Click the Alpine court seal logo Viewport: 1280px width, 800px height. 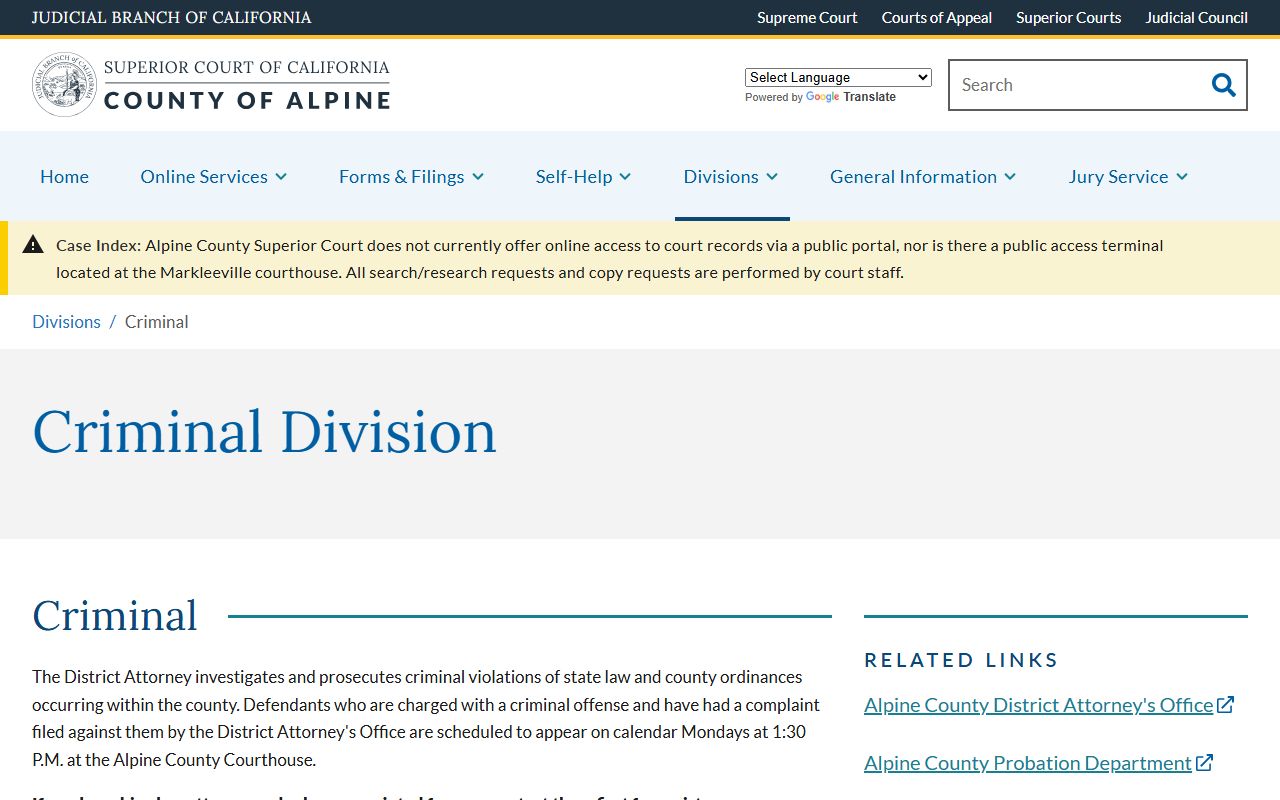click(65, 85)
